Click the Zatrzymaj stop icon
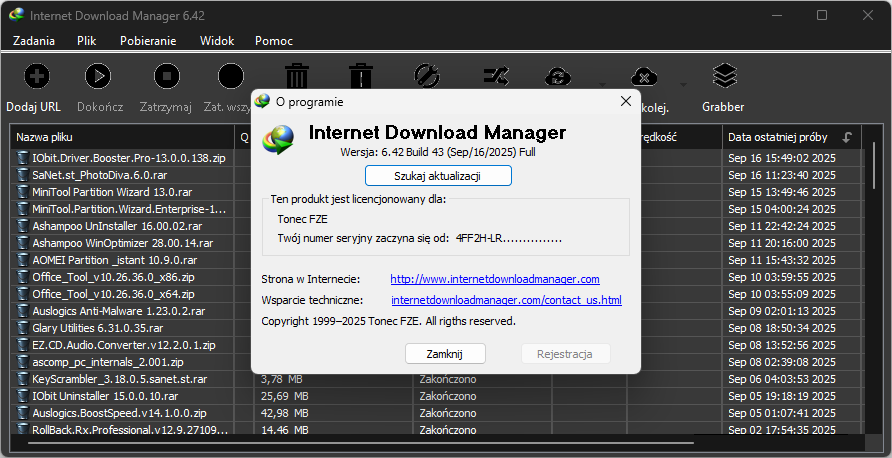 [167, 76]
